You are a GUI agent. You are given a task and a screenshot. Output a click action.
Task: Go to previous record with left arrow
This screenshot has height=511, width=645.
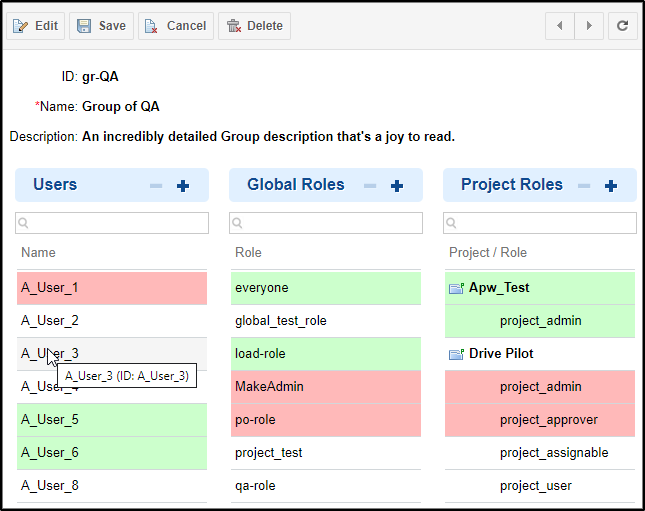pyautogui.click(x=559, y=26)
